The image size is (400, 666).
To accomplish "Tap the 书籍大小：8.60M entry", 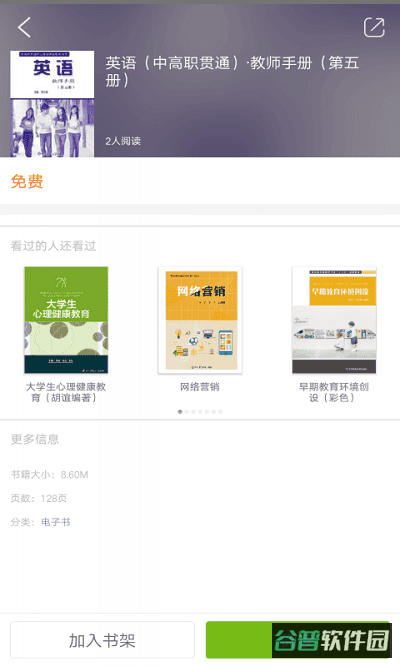I will pos(49,474).
